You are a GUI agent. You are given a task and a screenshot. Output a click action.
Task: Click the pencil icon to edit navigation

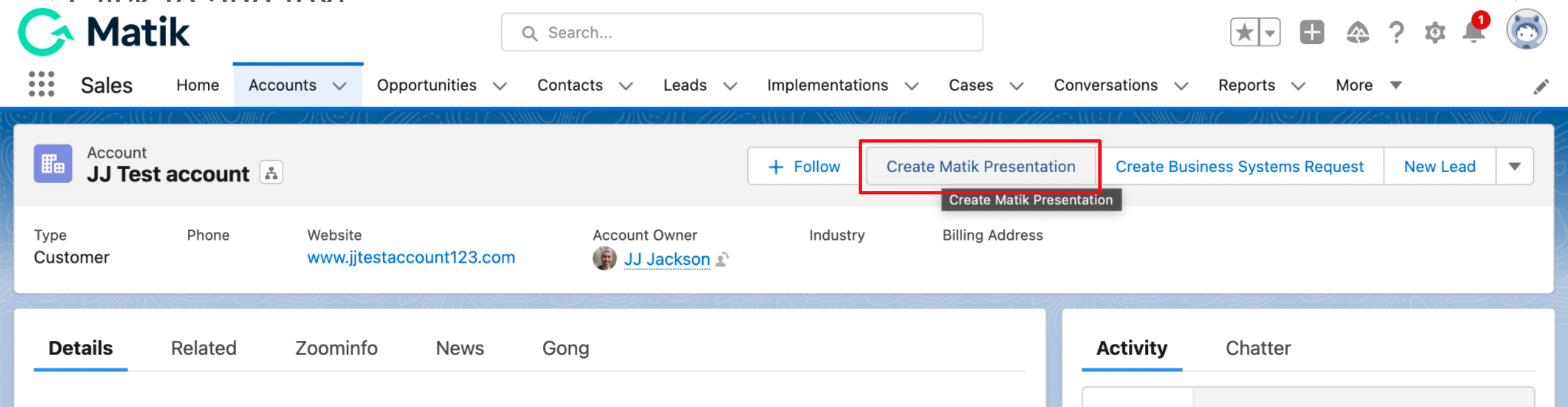point(1540,87)
